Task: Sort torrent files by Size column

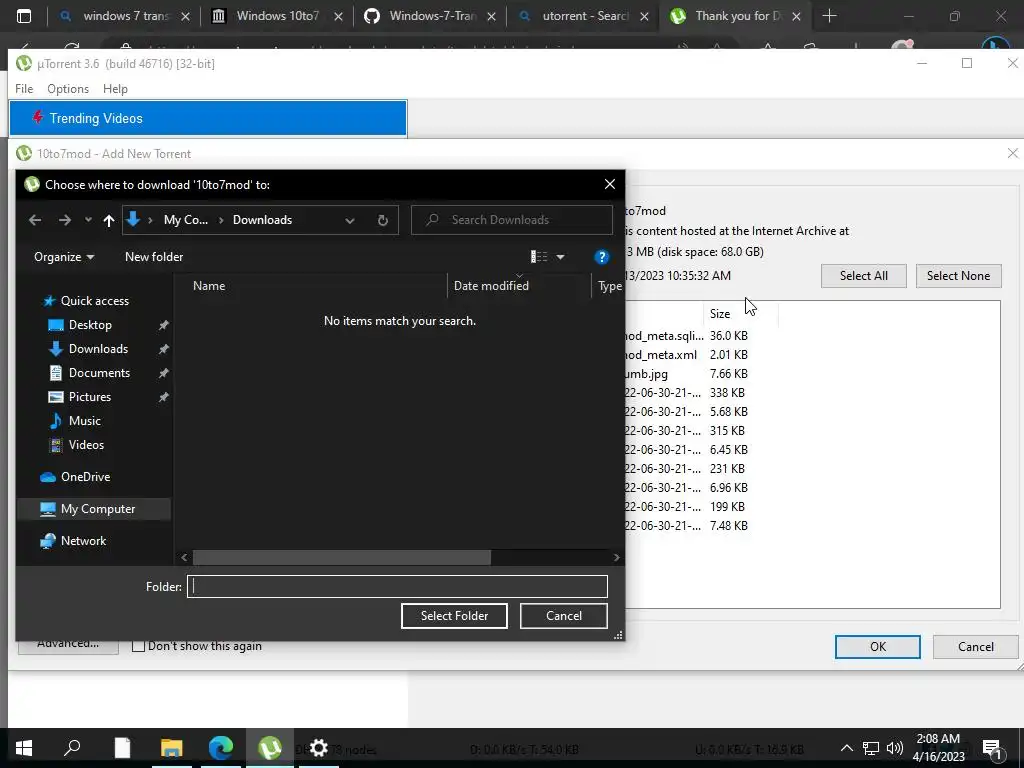Action: [x=720, y=313]
